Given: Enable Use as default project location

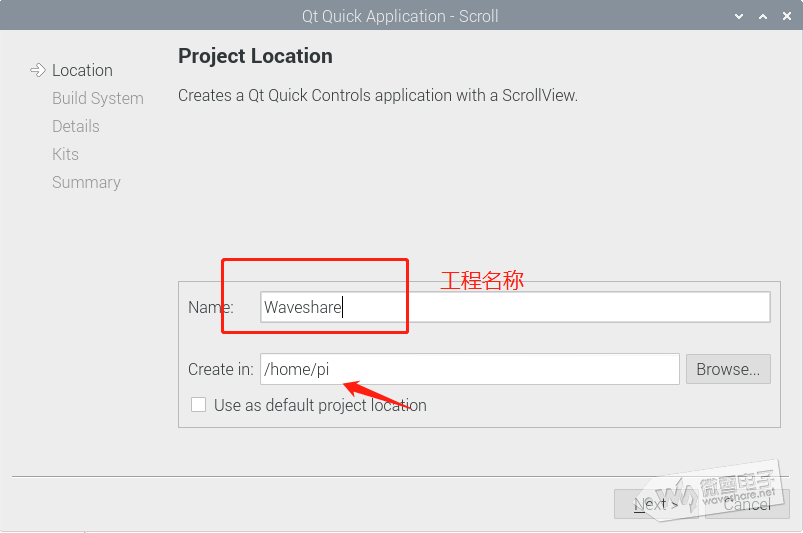Looking at the screenshot, I should (199, 405).
